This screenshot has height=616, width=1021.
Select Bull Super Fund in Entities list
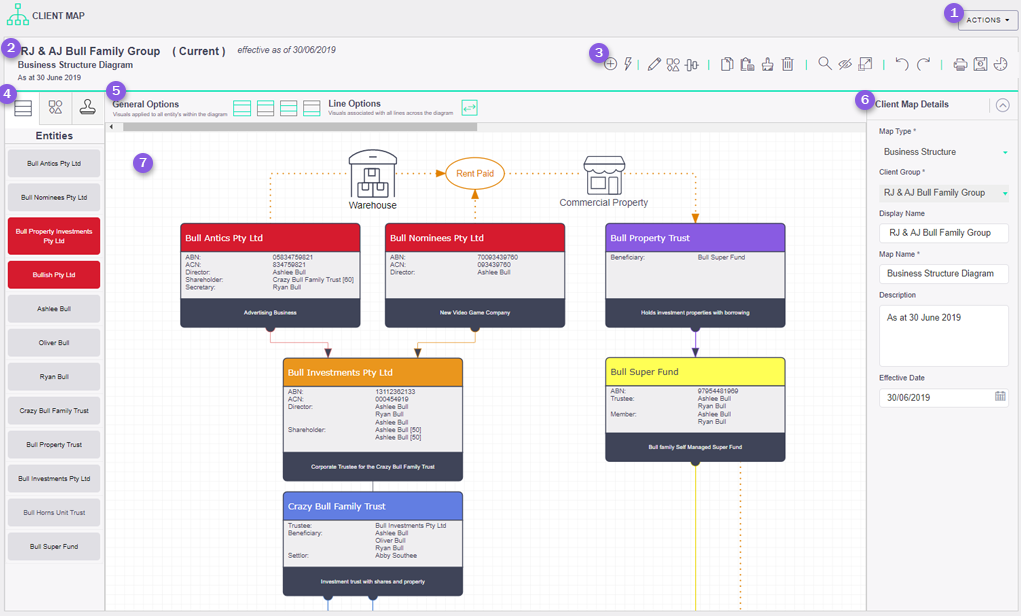54,546
